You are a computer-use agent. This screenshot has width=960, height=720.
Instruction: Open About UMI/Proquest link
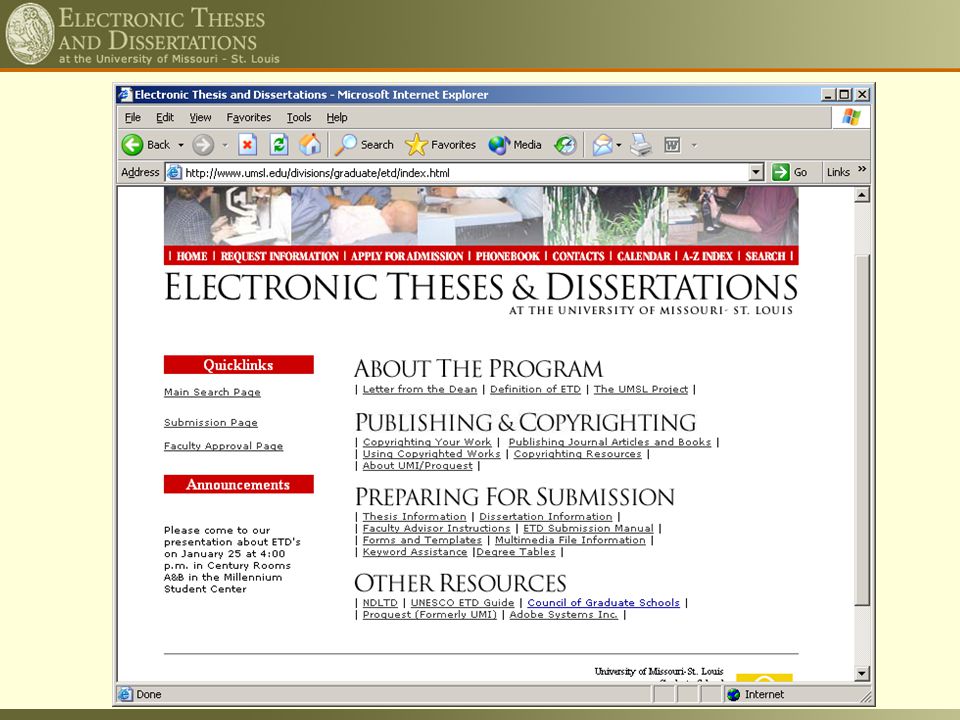pos(418,465)
